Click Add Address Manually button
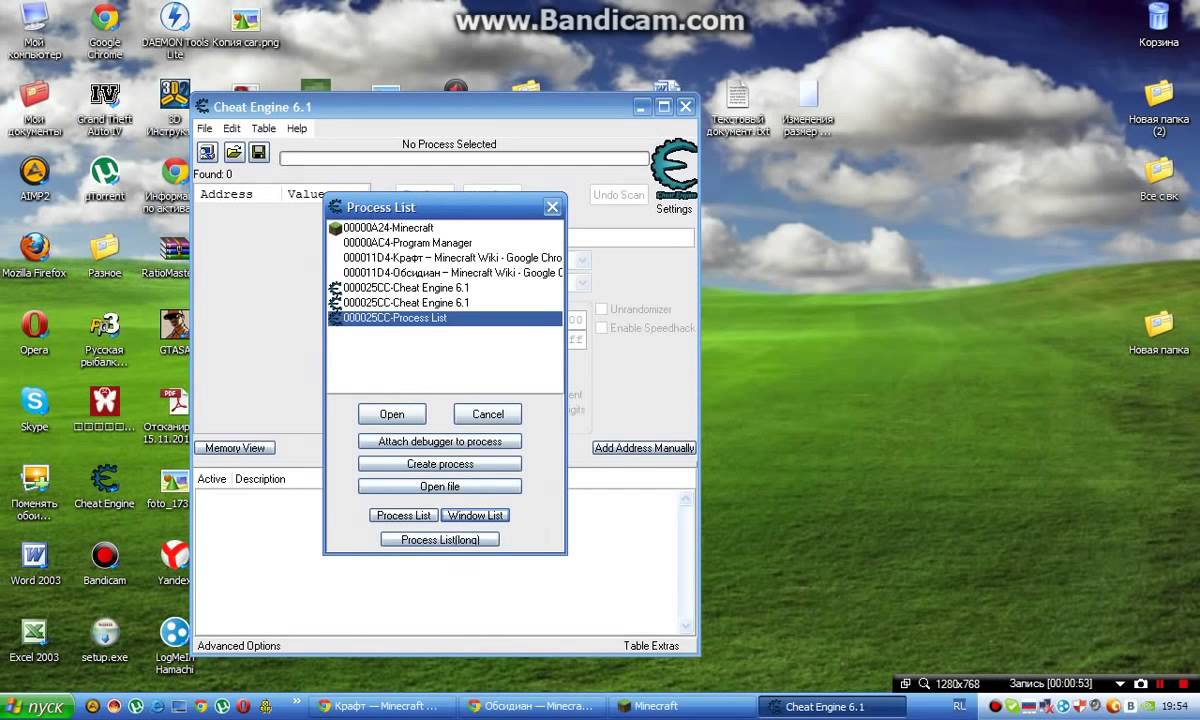The height and width of the screenshot is (720, 1200). [x=644, y=448]
